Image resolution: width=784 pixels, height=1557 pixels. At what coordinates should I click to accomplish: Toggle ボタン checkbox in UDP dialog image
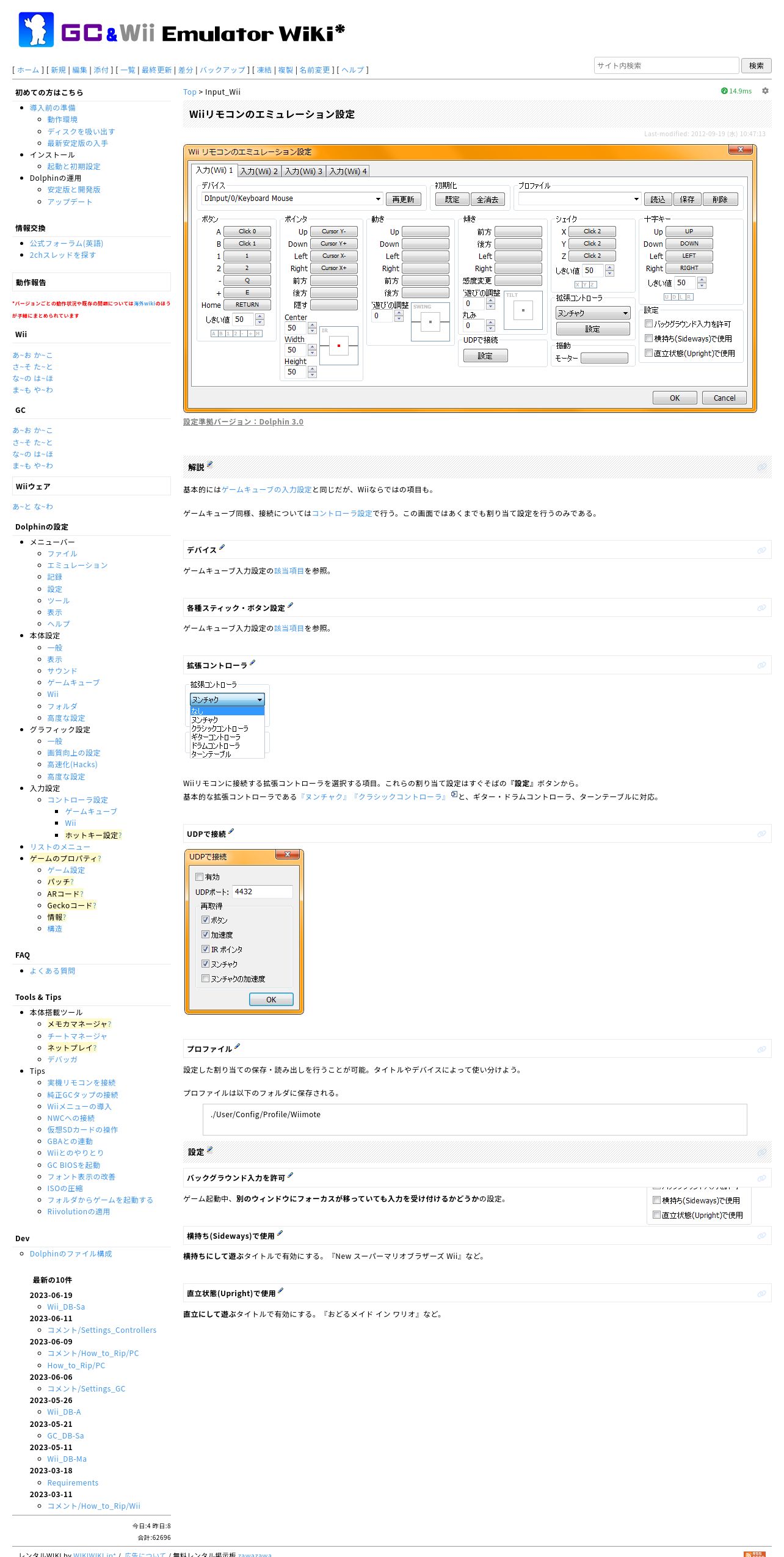pyautogui.click(x=205, y=919)
